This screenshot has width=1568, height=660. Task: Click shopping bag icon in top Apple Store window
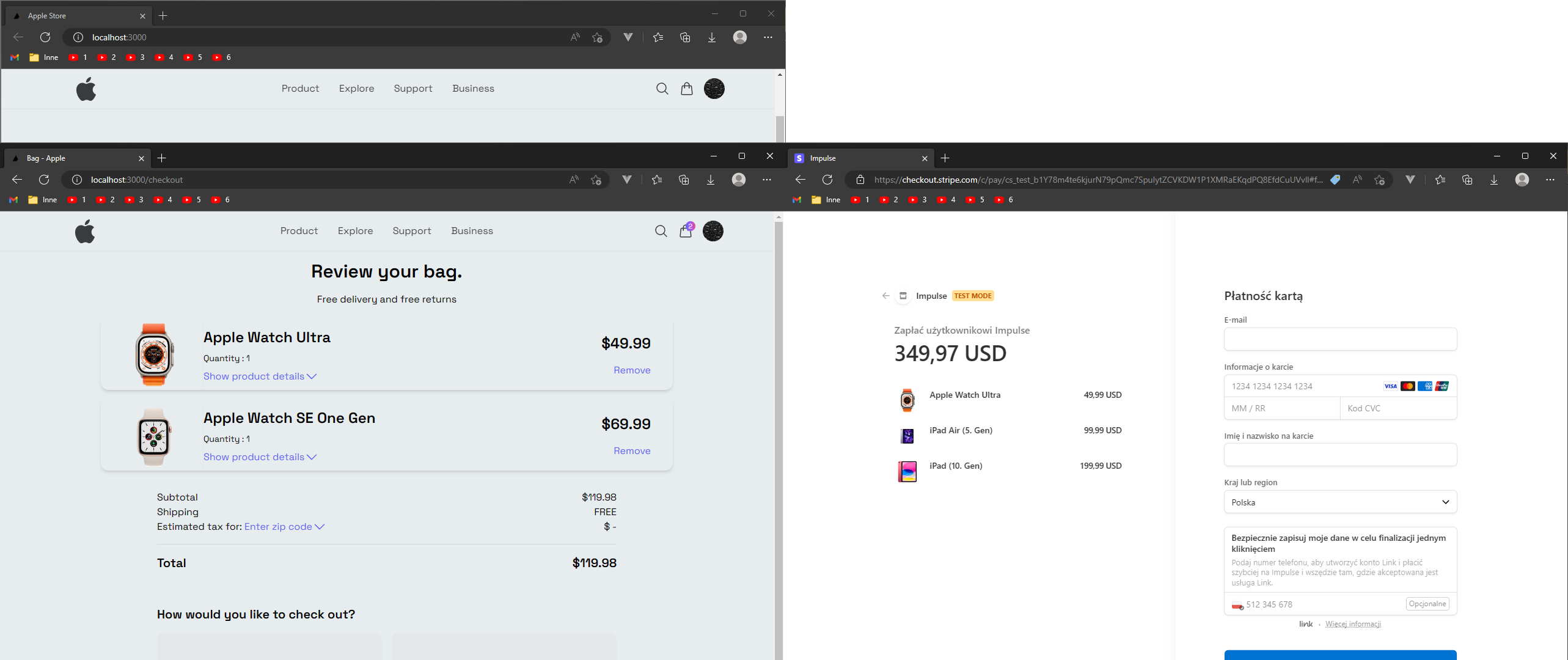tap(687, 89)
